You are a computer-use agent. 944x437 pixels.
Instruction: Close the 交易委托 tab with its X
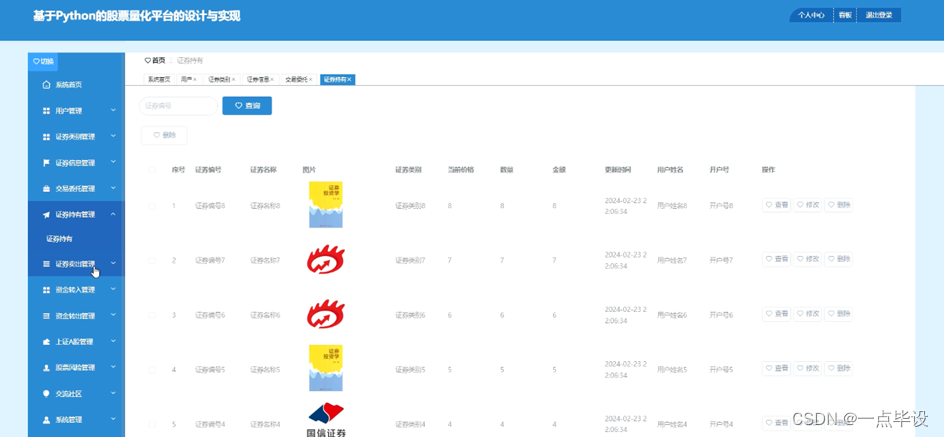coord(311,79)
